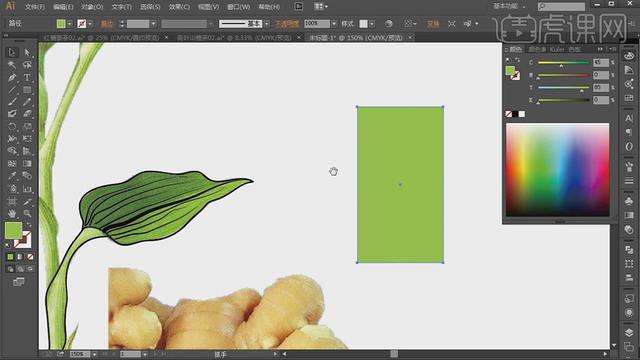Image resolution: width=640 pixels, height=360 pixels.
Task: Select the Scale tool
Action: click(x=27, y=126)
